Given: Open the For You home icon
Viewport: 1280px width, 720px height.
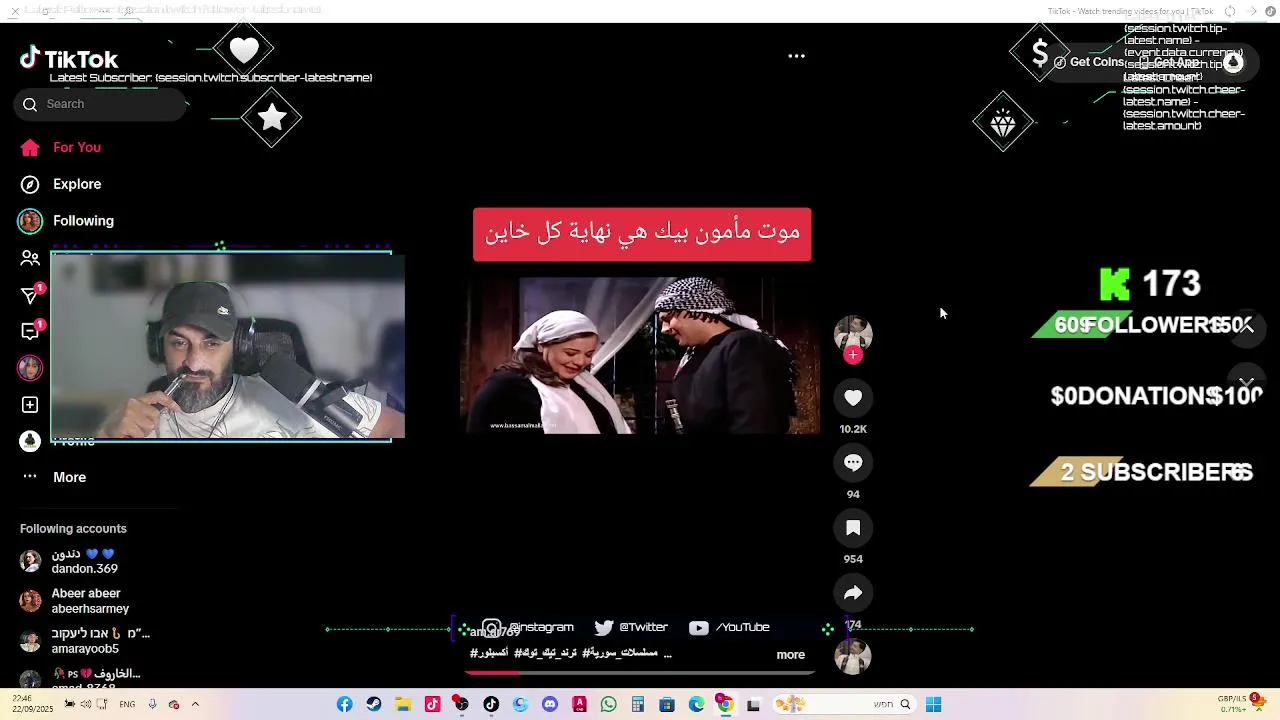Looking at the screenshot, I should point(30,148).
